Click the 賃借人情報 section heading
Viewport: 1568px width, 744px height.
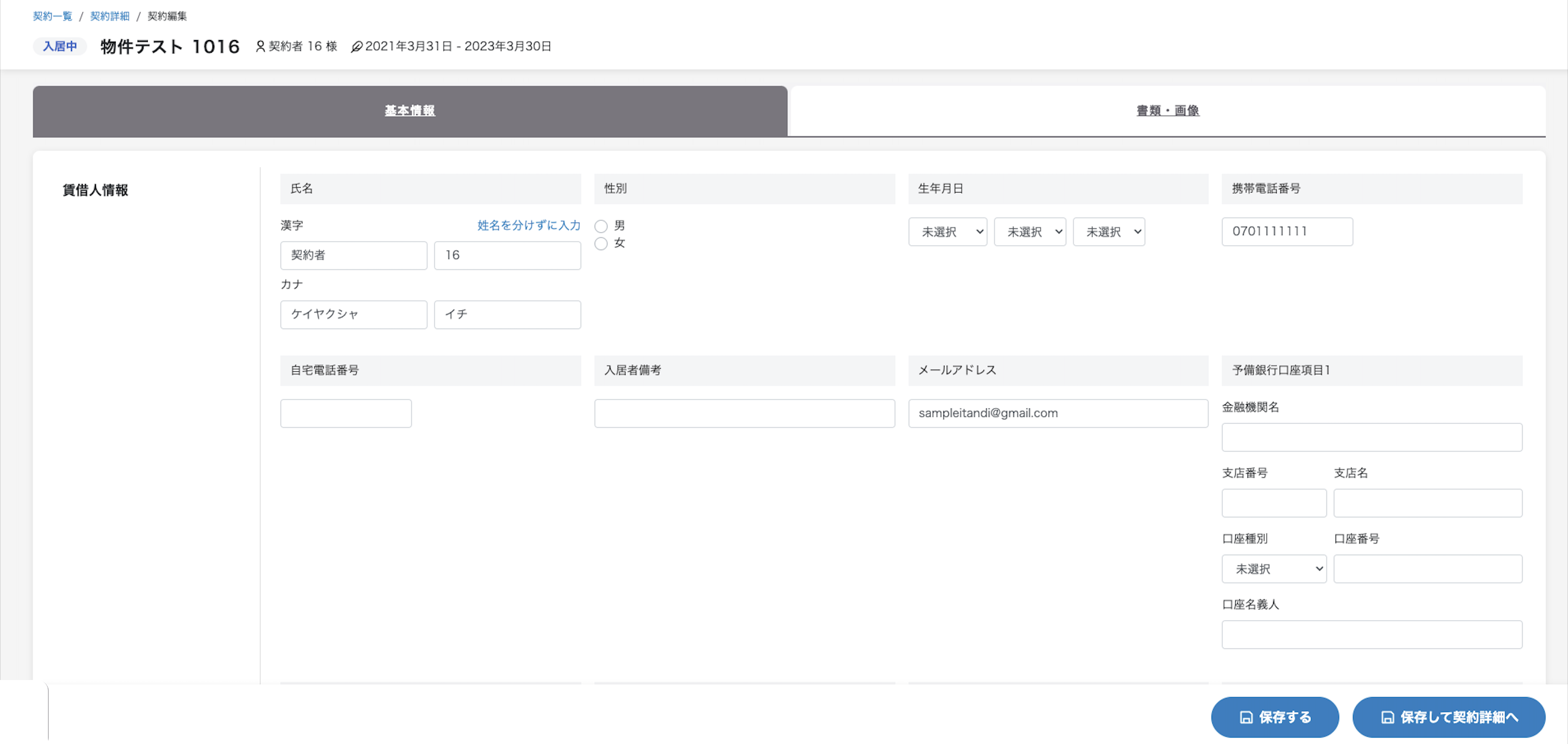pos(95,190)
